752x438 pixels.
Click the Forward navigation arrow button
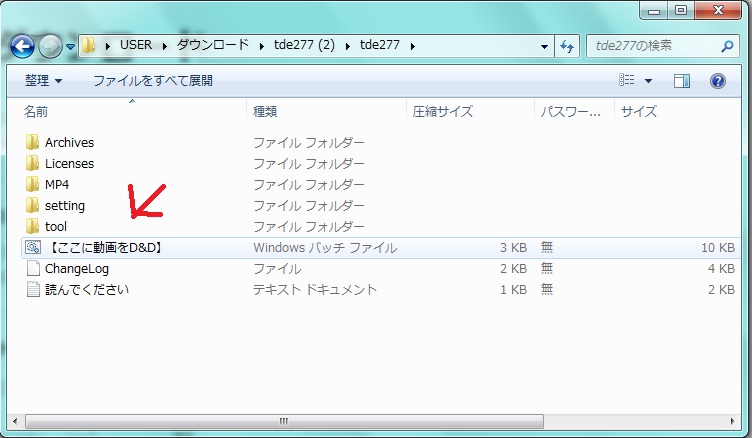pyautogui.click(x=50, y=47)
